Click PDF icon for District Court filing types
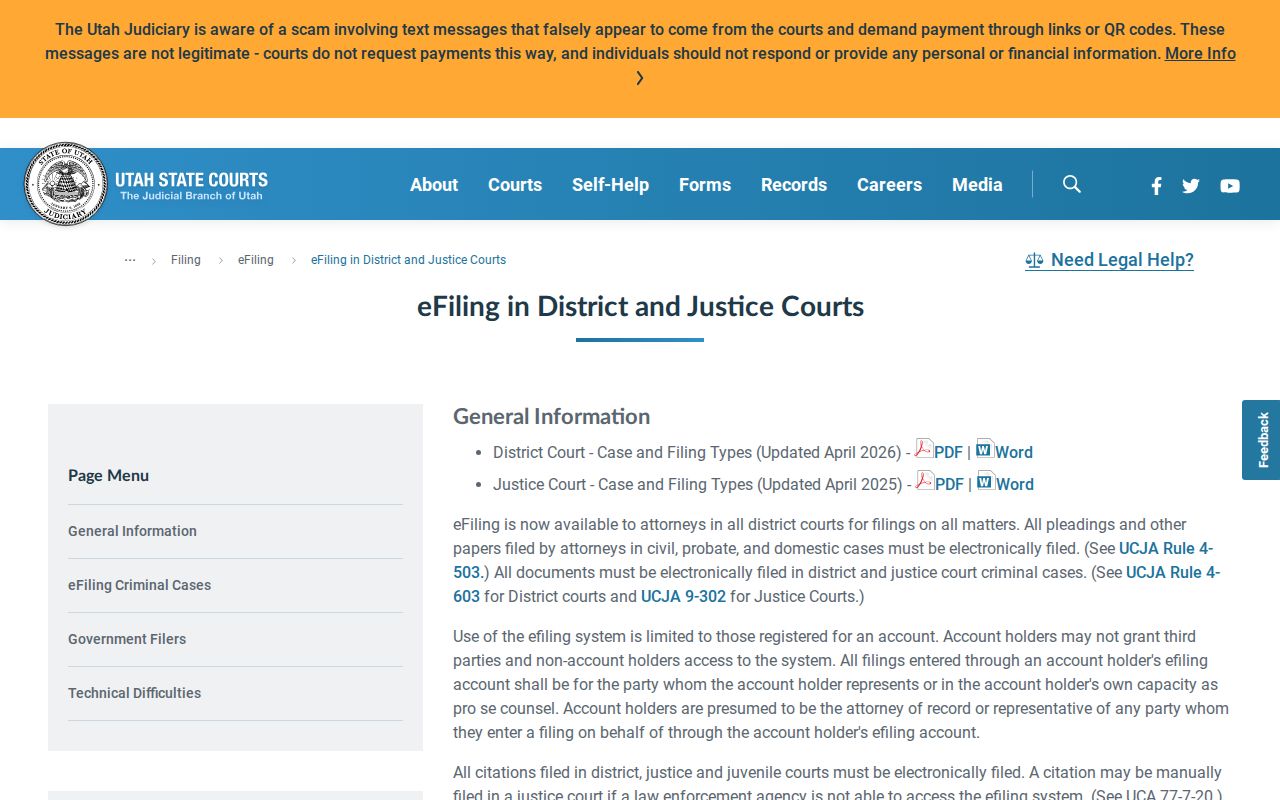The image size is (1280, 800). [924, 449]
